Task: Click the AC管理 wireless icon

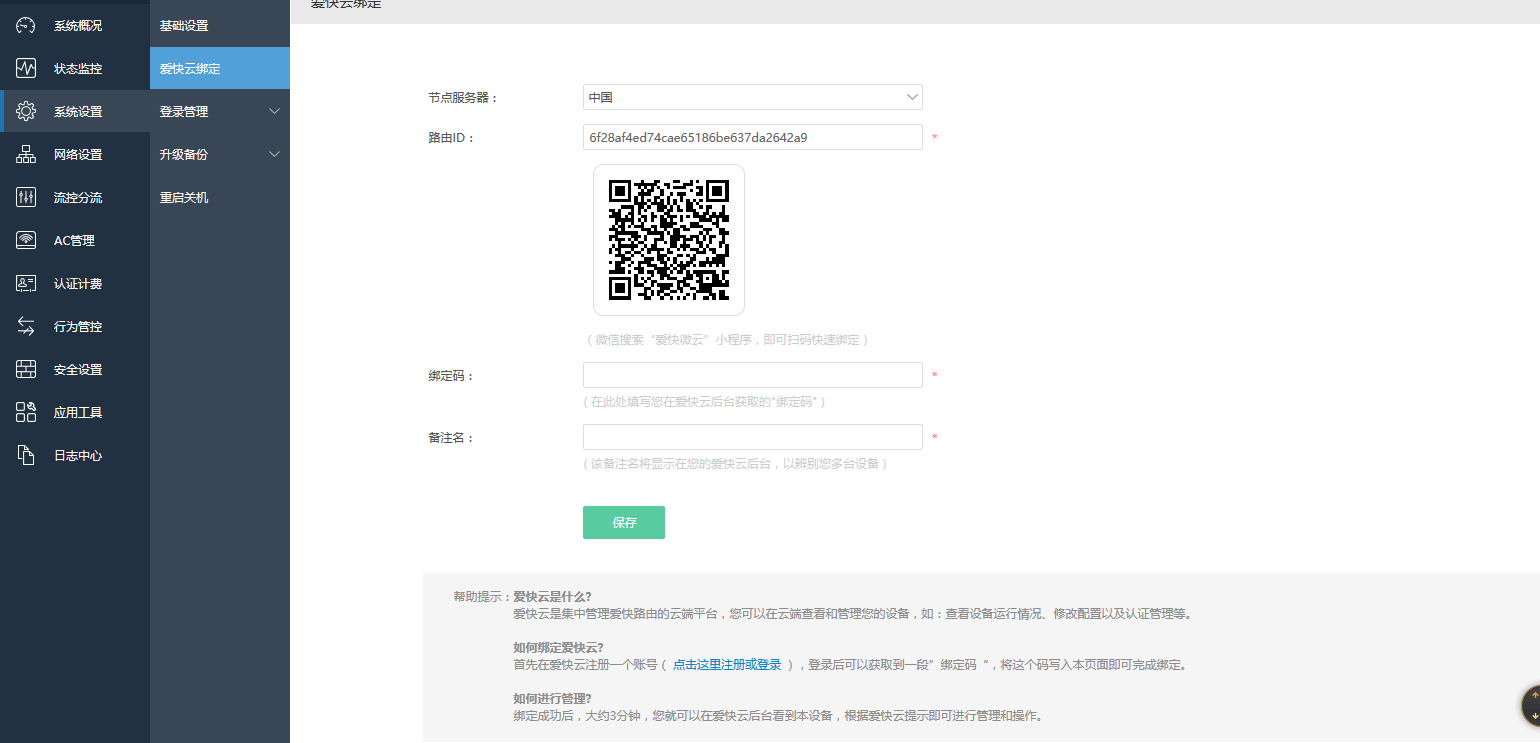Action: coord(26,241)
